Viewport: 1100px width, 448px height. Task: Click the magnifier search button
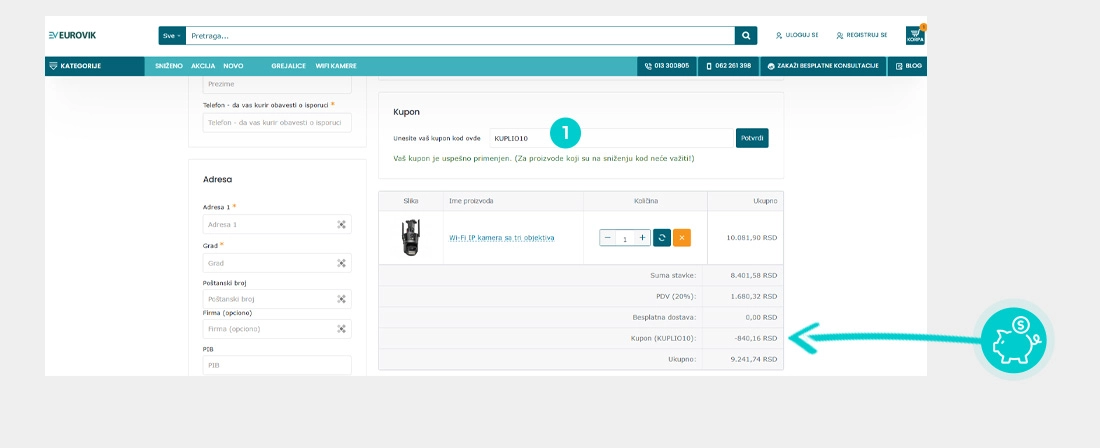pyautogui.click(x=746, y=36)
